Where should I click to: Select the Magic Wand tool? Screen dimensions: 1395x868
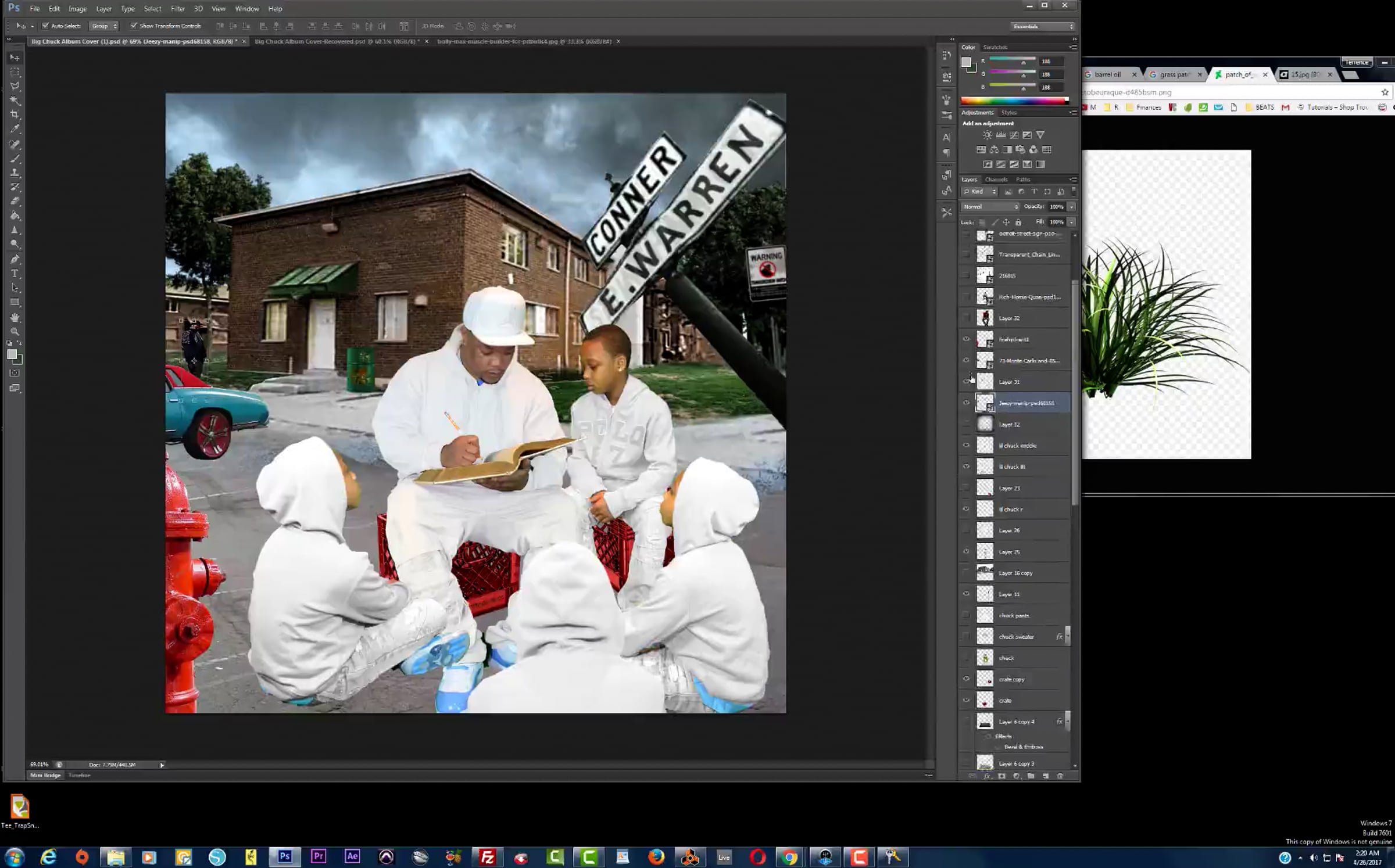click(15, 100)
